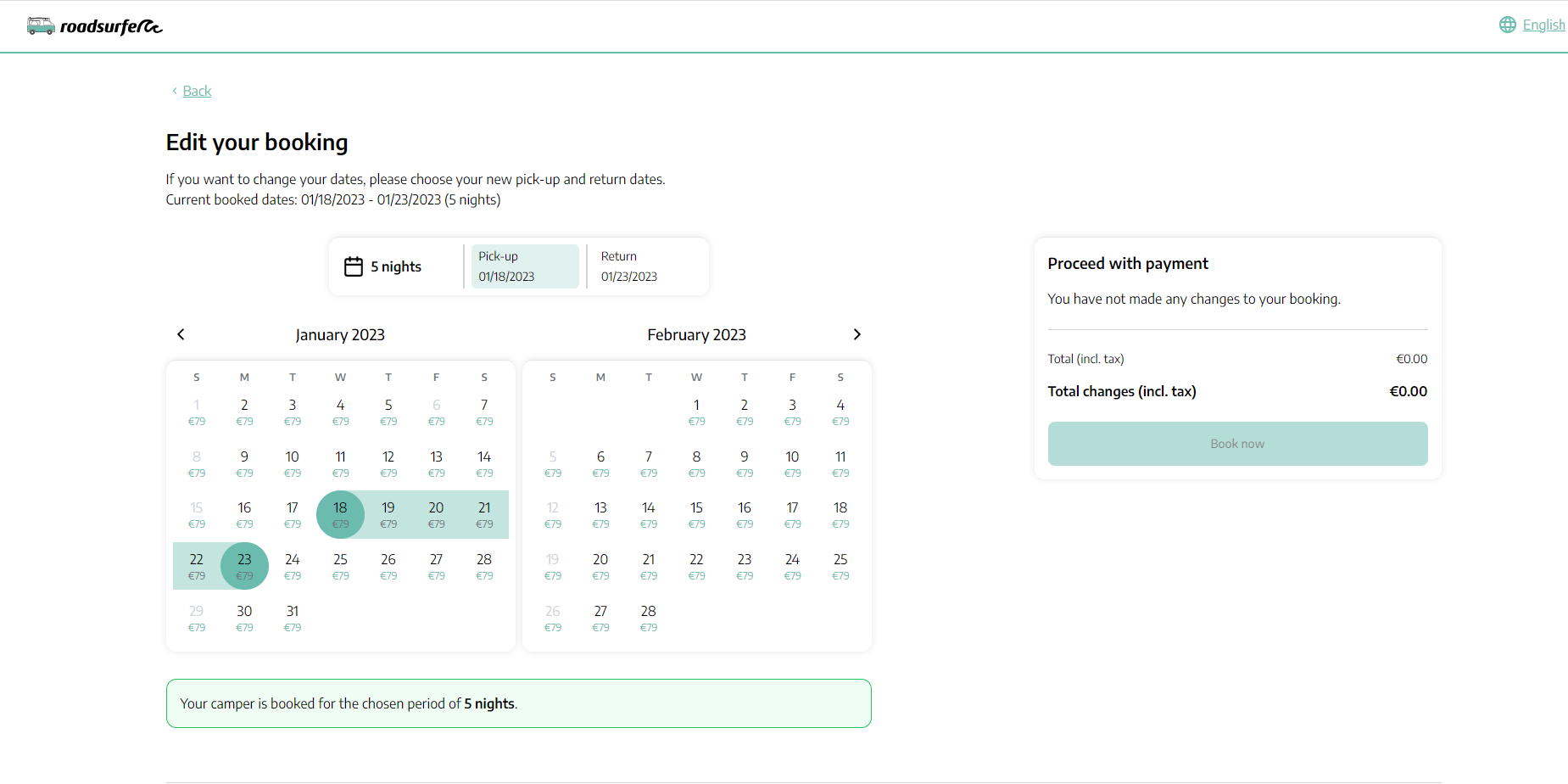Select January 24 in the calendar

click(x=293, y=566)
